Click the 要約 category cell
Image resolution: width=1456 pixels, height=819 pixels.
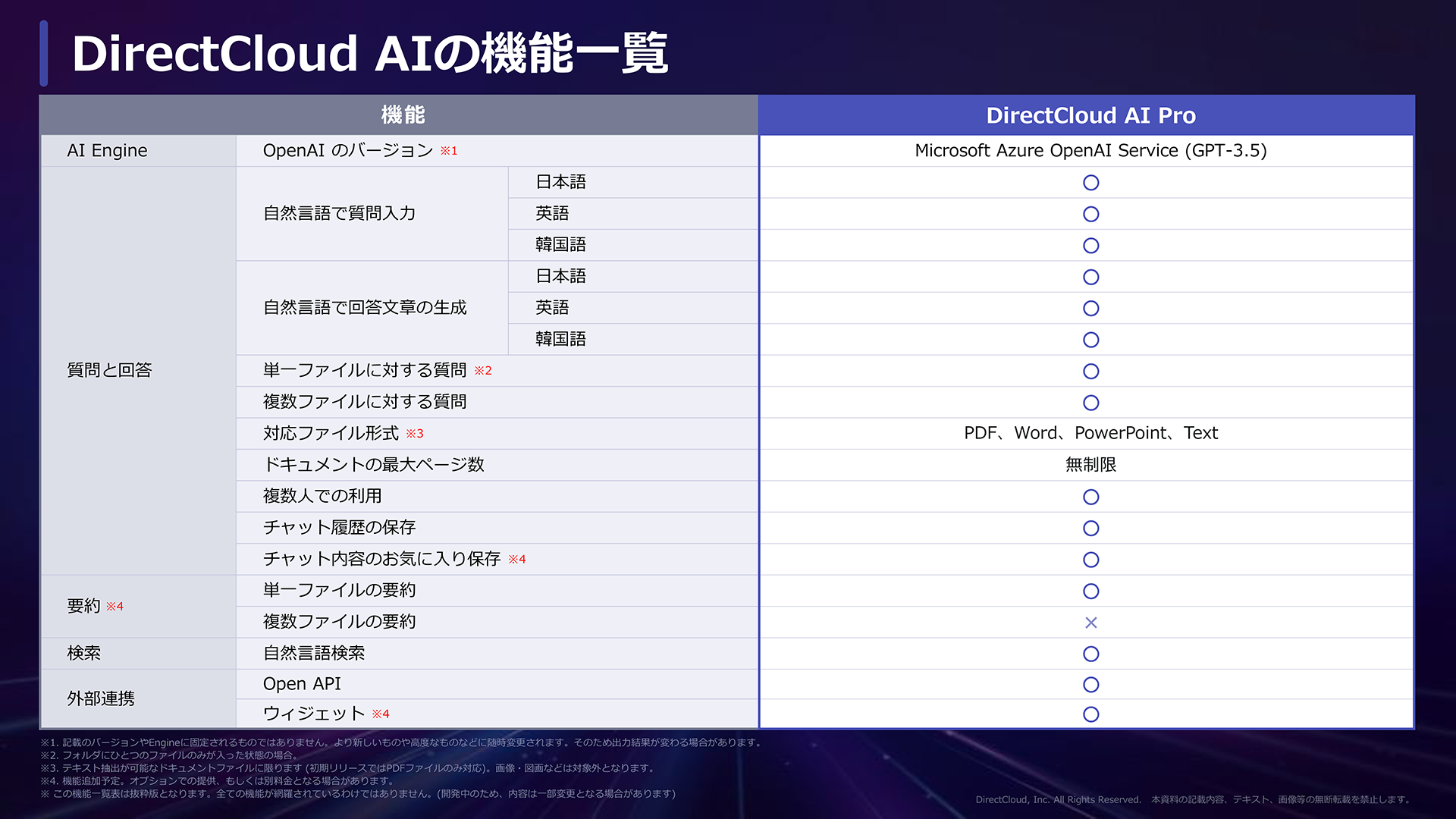[139, 607]
